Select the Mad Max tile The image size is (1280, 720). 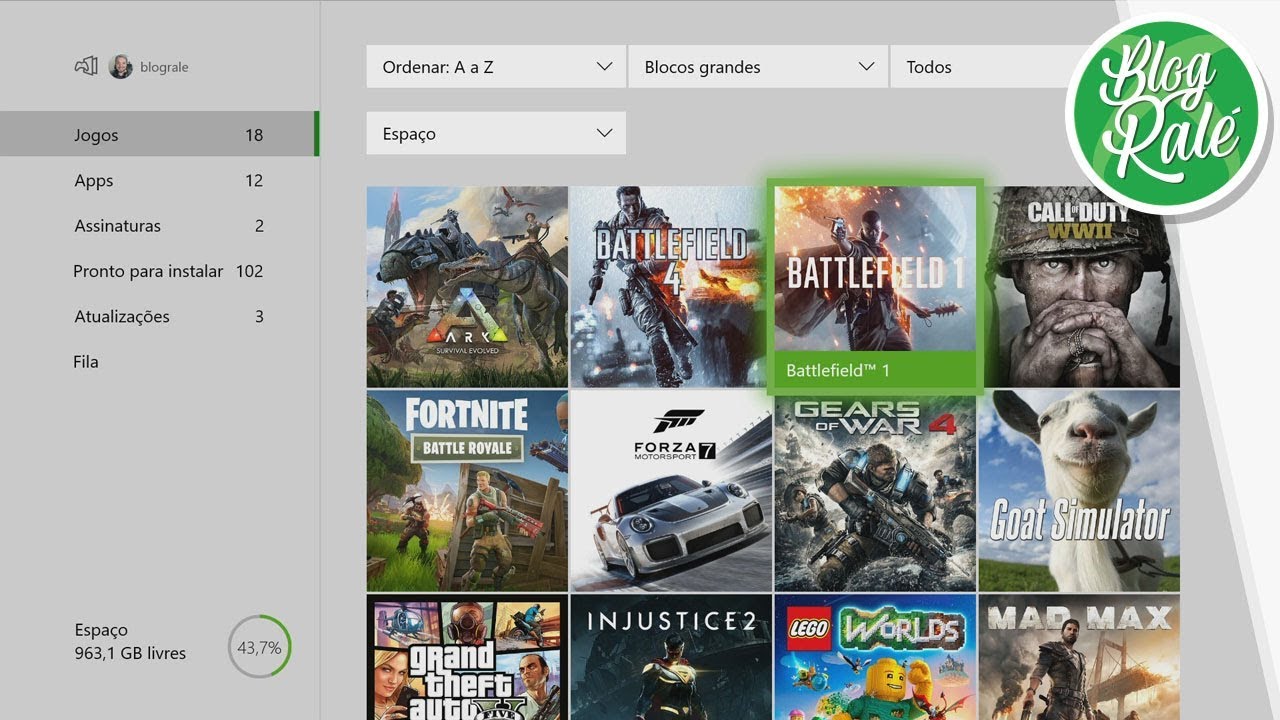(x=1079, y=657)
